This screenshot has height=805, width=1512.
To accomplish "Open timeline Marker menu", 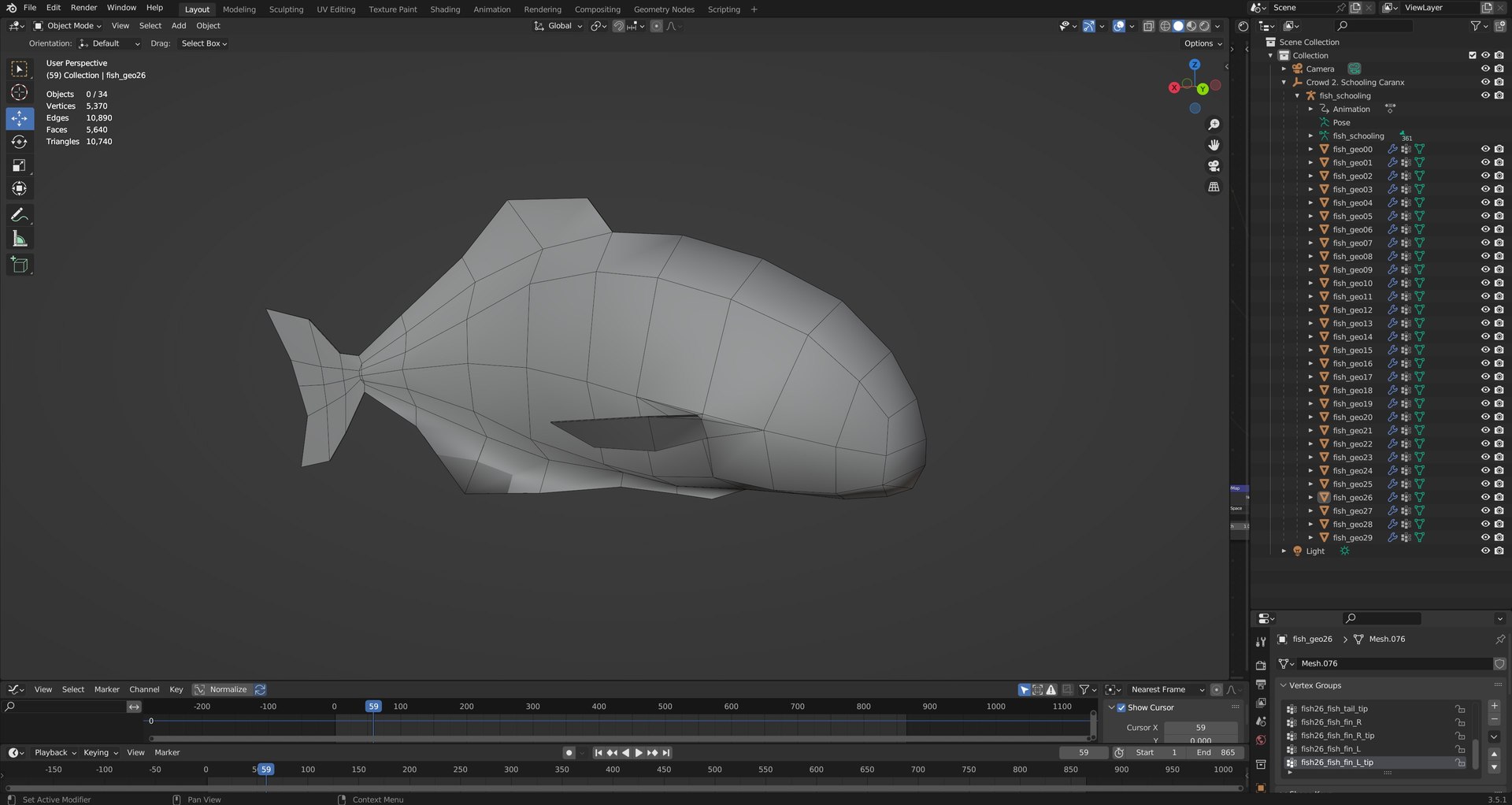I will pyautogui.click(x=167, y=753).
